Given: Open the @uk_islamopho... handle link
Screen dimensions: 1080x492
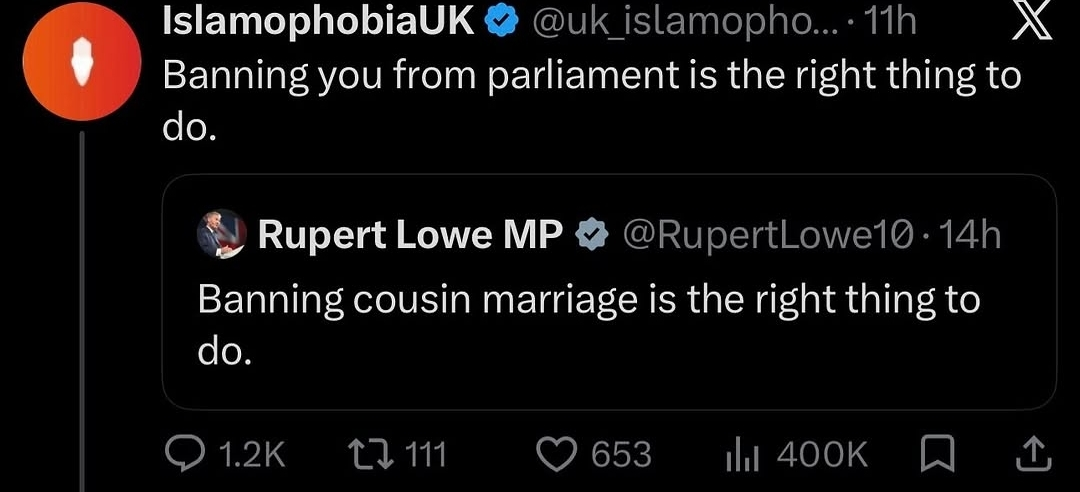Looking at the screenshot, I should [x=681, y=23].
